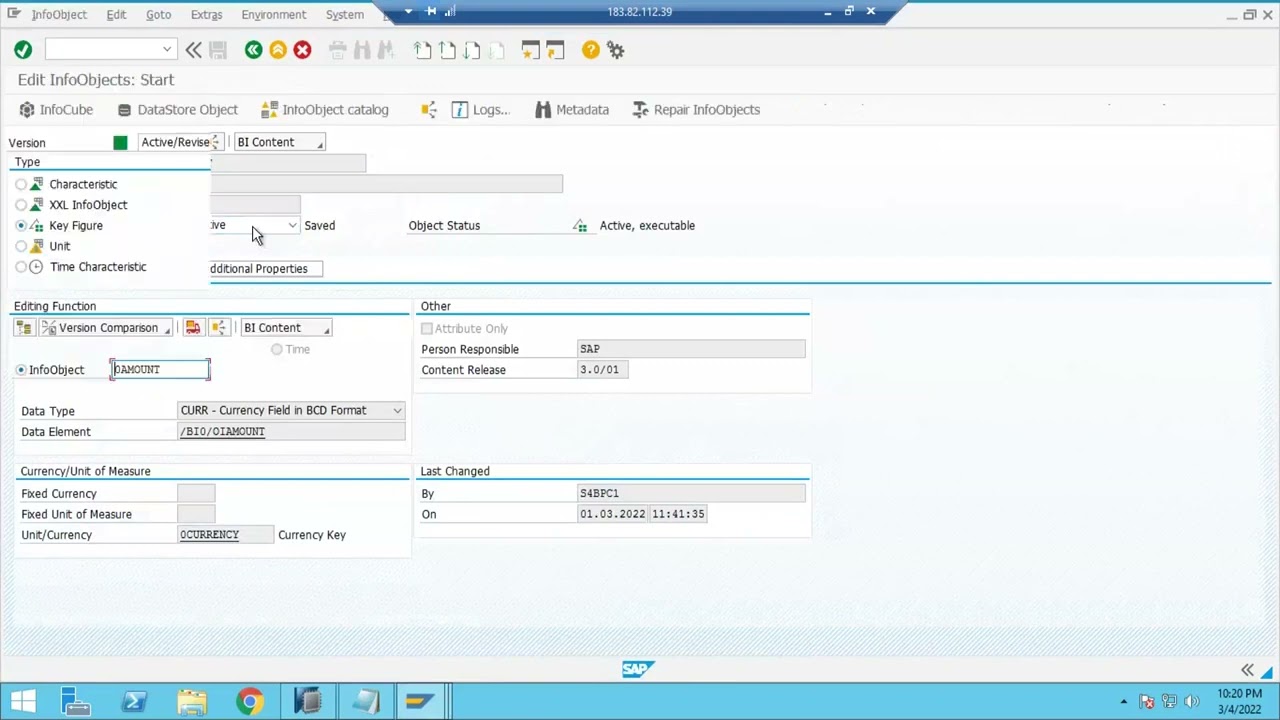The width and height of the screenshot is (1280, 720).
Task: Expand the Version Comparison dropdown
Action: (x=105, y=328)
